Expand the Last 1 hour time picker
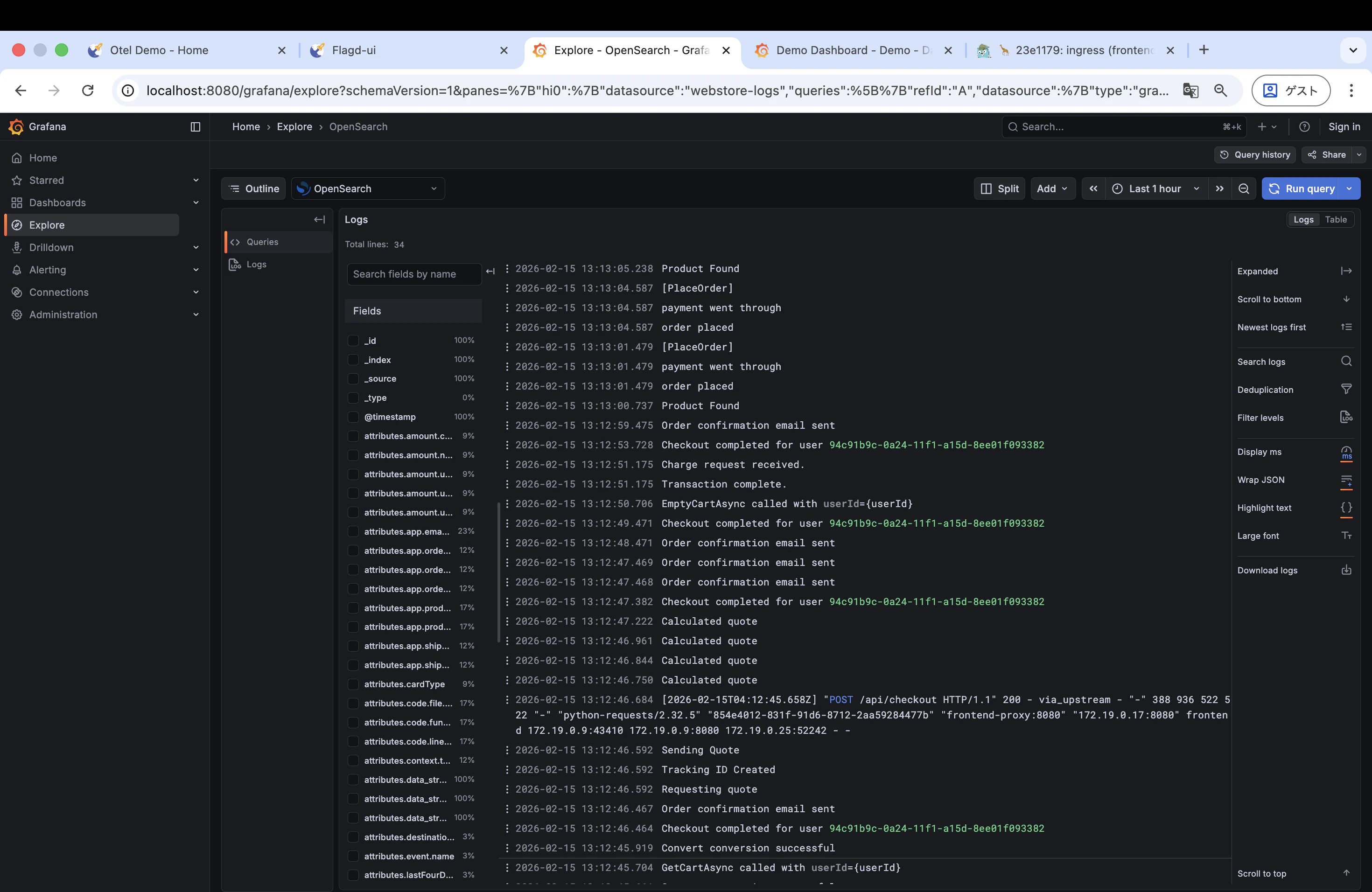Viewport: 1372px width, 892px height. [x=1155, y=188]
